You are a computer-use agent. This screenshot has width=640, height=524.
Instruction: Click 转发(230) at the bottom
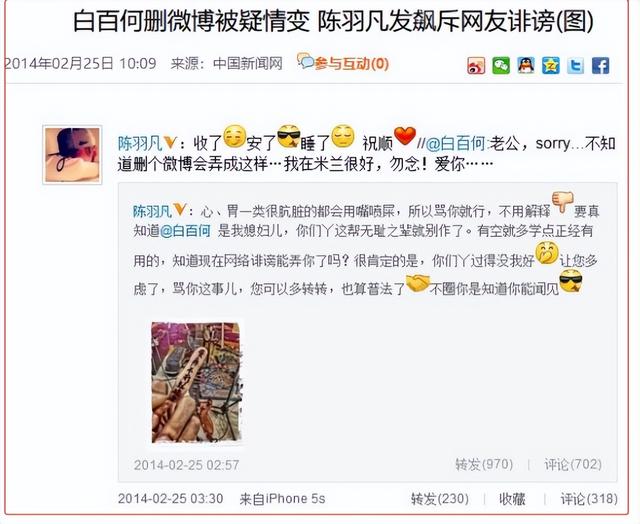[x=440, y=499]
